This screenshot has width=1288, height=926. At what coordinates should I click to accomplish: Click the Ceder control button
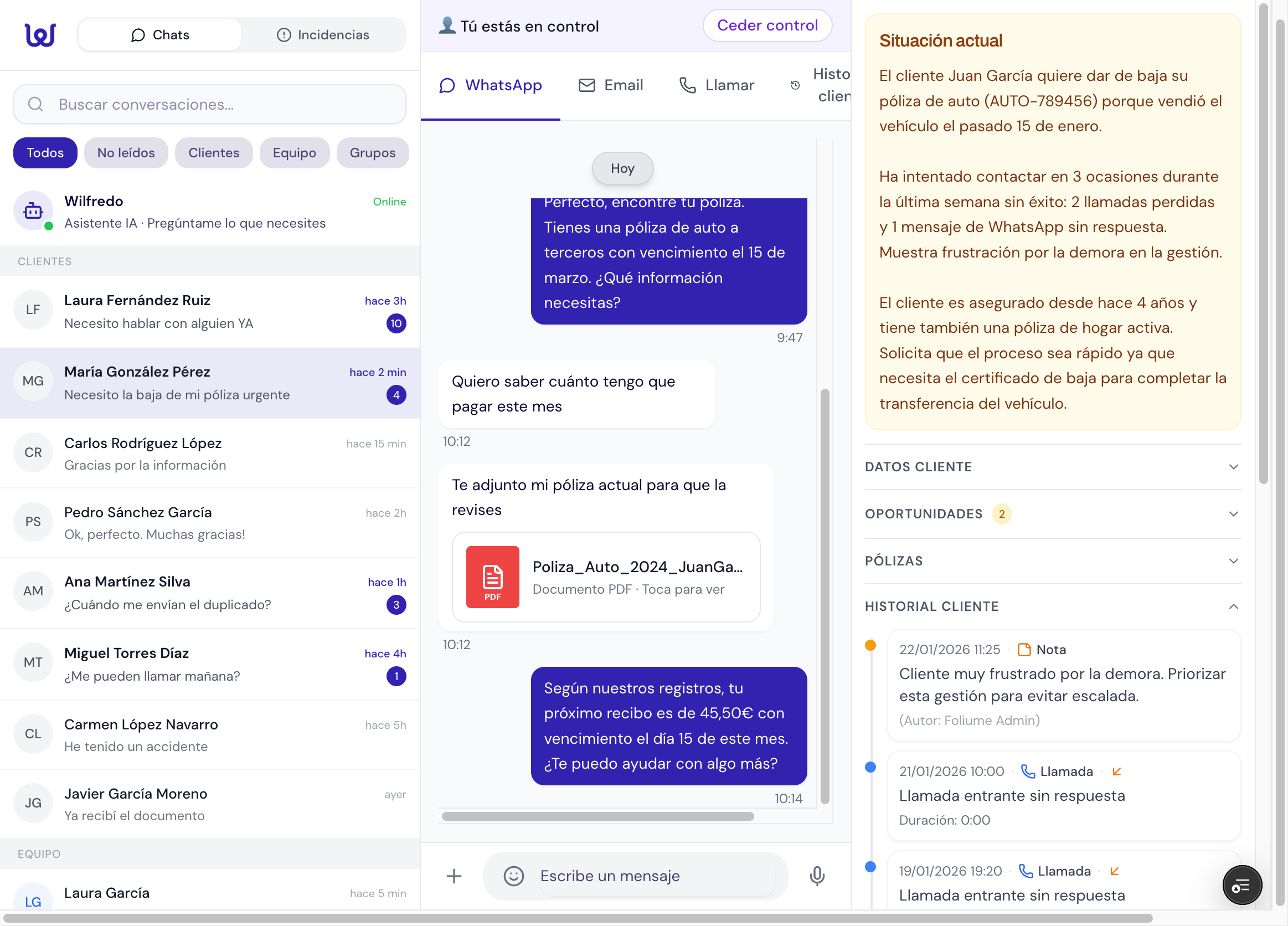(x=767, y=25)
